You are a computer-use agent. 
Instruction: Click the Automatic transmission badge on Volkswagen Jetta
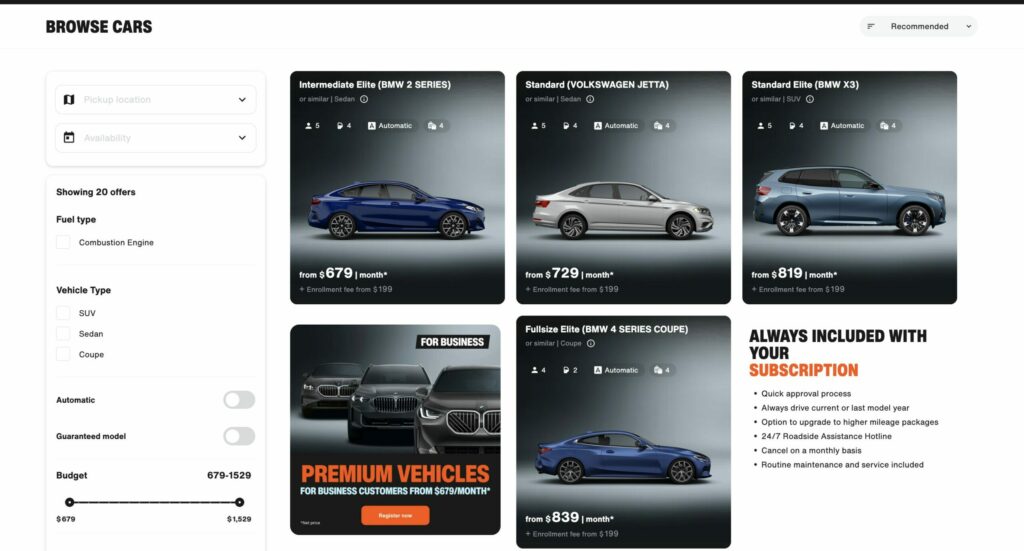(616, 126)
